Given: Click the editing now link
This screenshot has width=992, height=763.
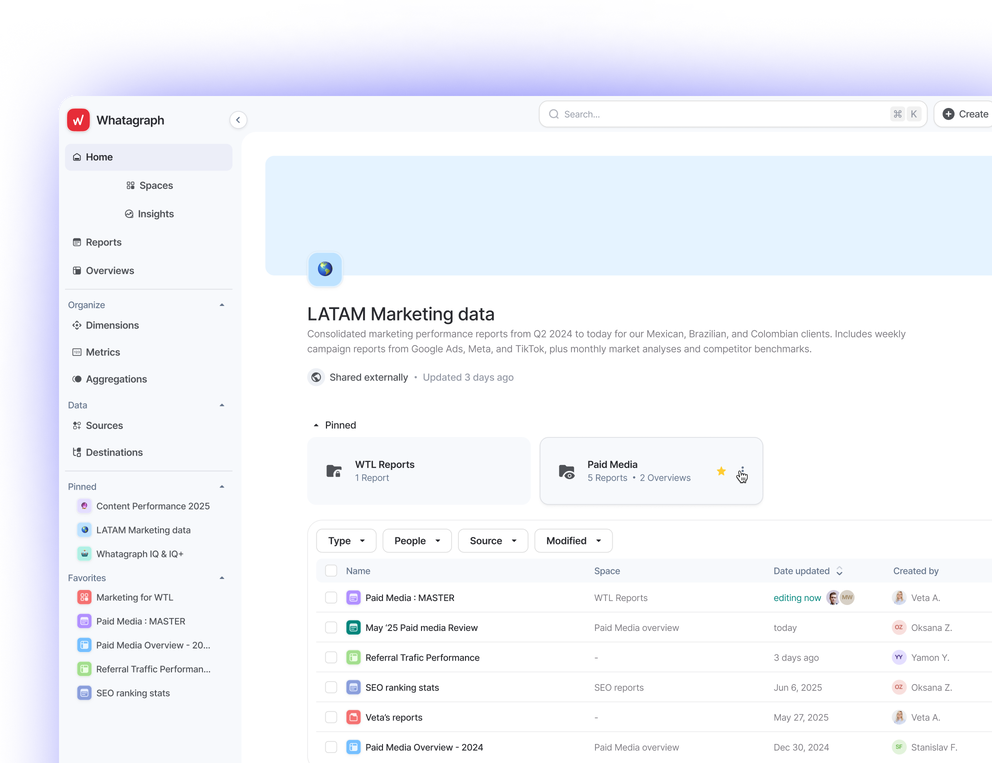Looking at the screenshot, I should (797, 597).
